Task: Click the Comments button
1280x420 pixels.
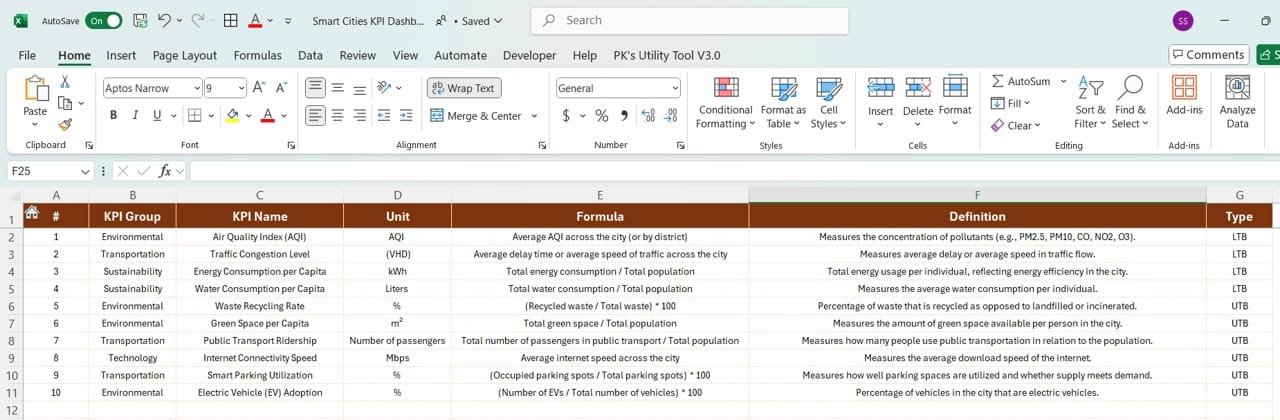Action: [1209, 55]
